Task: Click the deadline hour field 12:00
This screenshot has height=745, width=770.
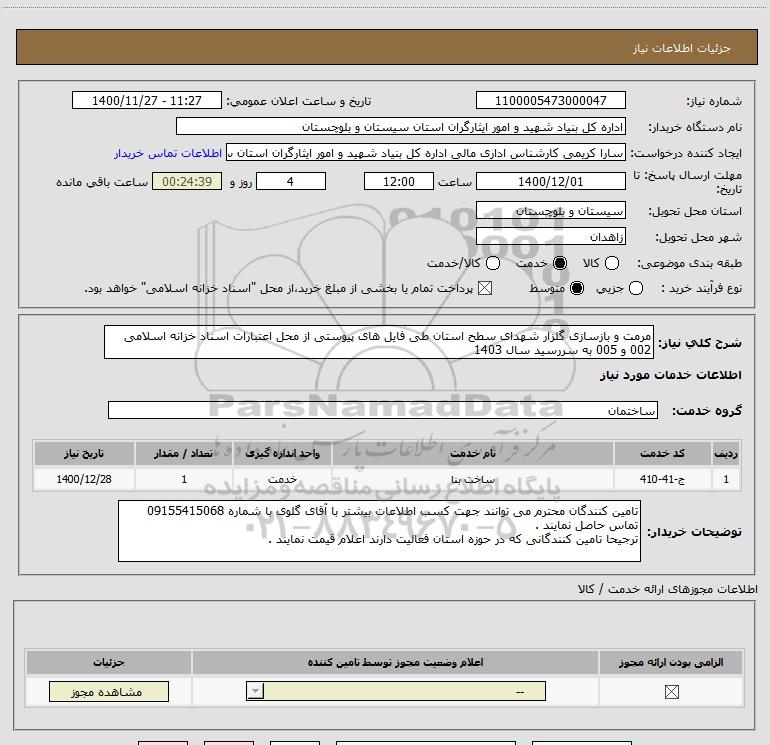Action: coord(399,181)
